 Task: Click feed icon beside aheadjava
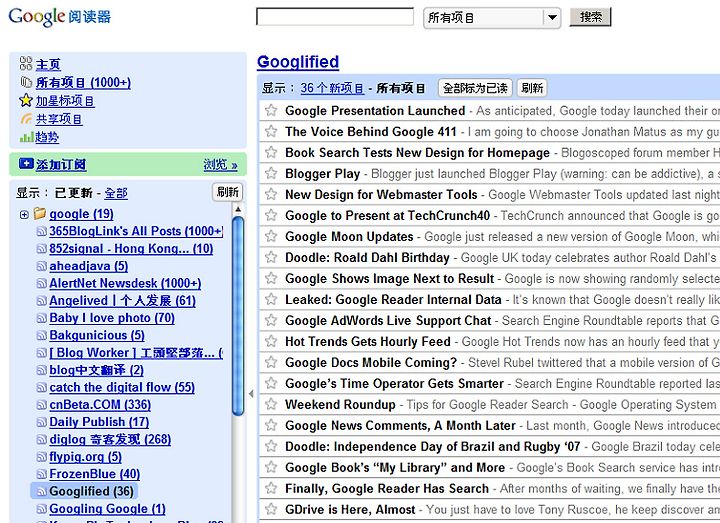(x=42, y=266)
